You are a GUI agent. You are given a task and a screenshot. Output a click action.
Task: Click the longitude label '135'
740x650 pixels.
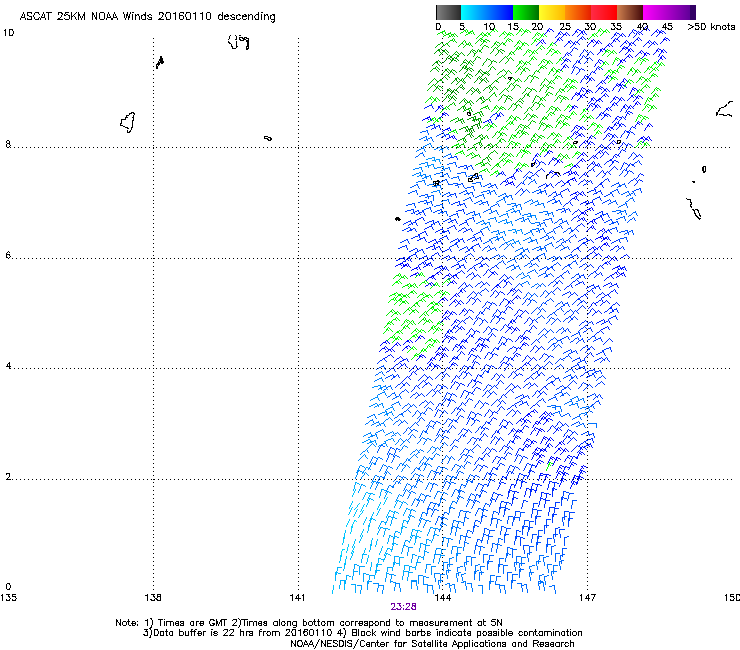click(x=8, y=598)
